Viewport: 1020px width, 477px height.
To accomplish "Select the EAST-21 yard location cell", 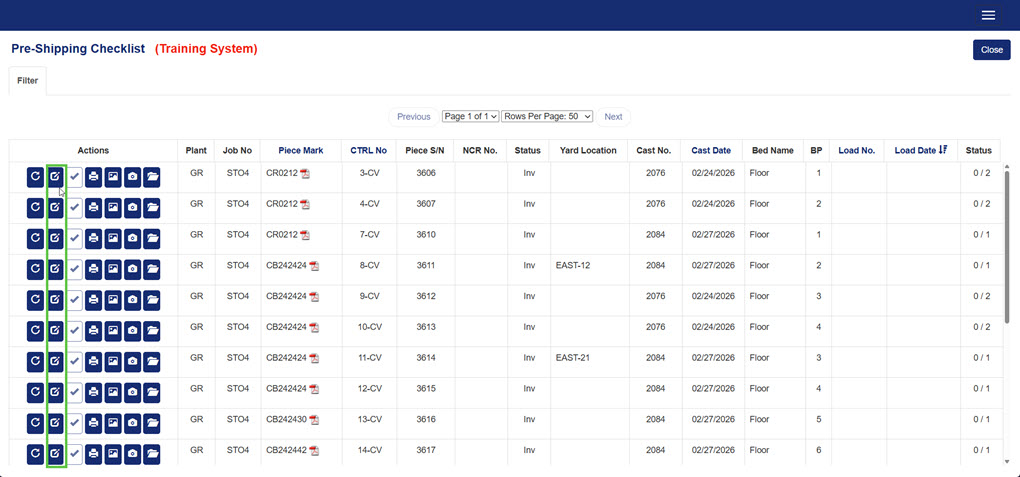I will (572, 358).
